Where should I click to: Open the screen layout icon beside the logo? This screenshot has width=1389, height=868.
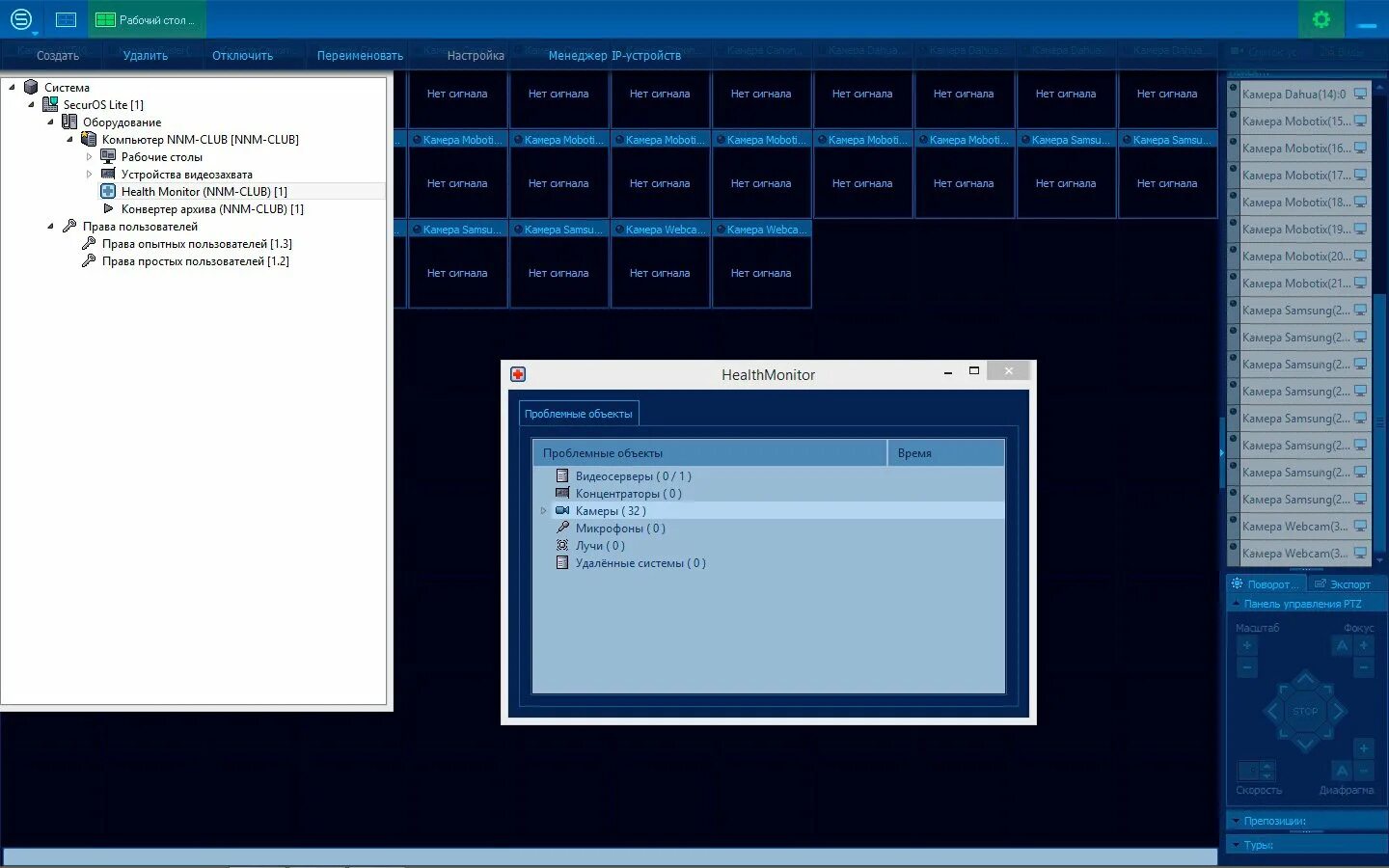(x=65, y=18)
